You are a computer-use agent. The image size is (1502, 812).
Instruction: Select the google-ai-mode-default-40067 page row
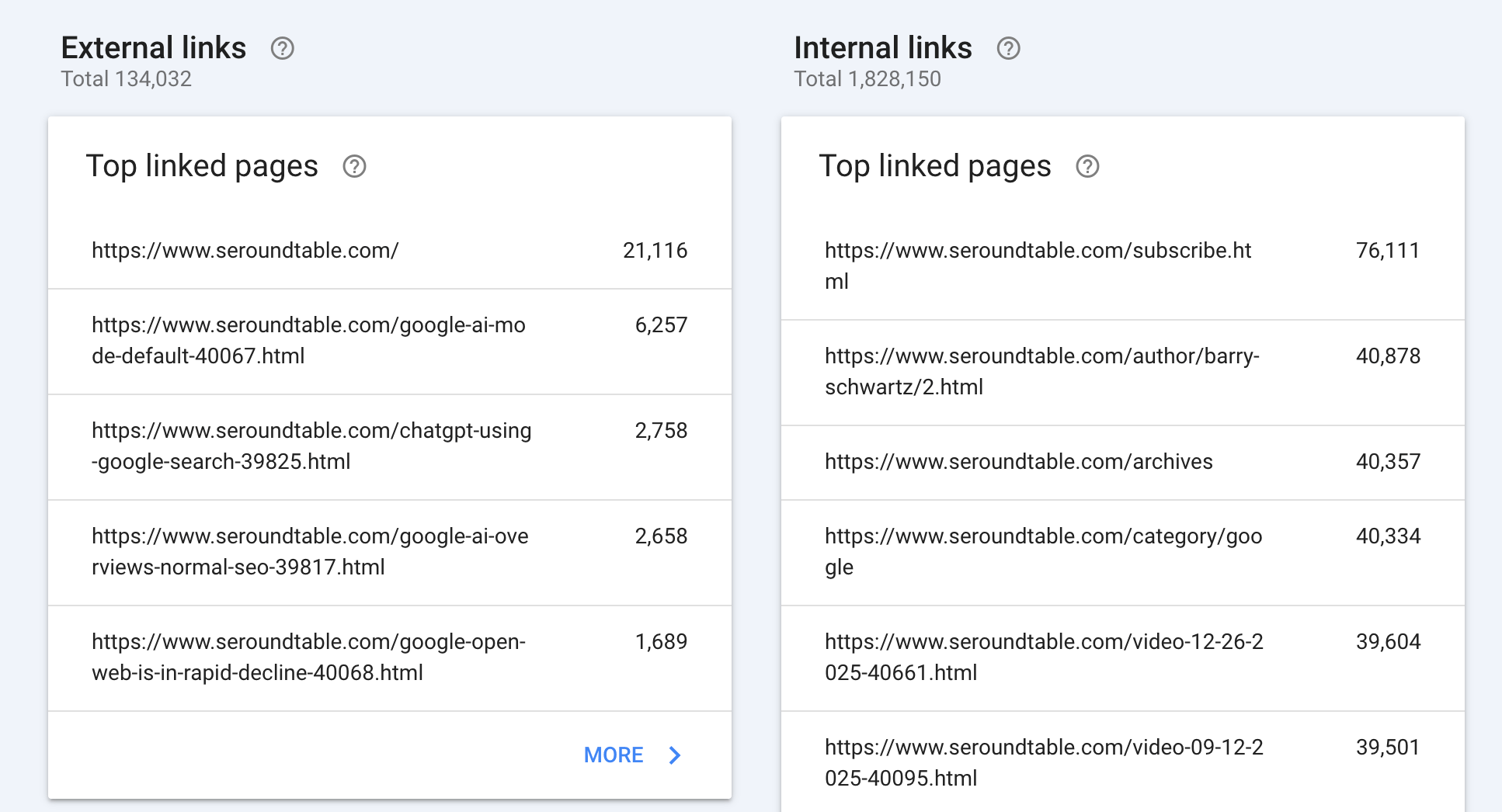[308, 341]
